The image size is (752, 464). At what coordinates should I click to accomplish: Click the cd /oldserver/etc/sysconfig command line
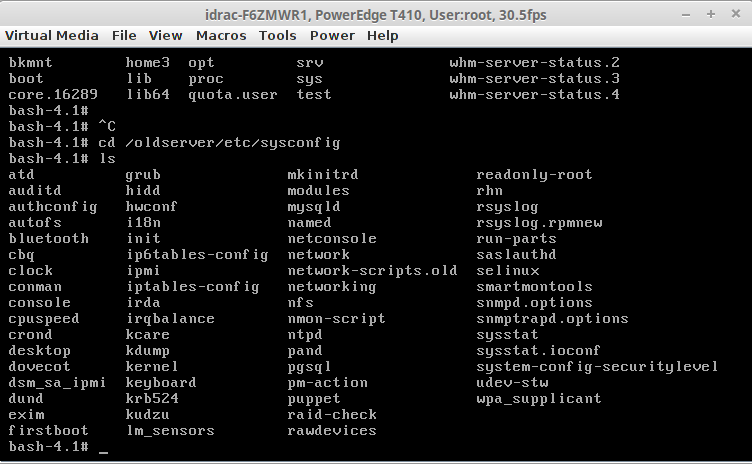coord(219,142)
